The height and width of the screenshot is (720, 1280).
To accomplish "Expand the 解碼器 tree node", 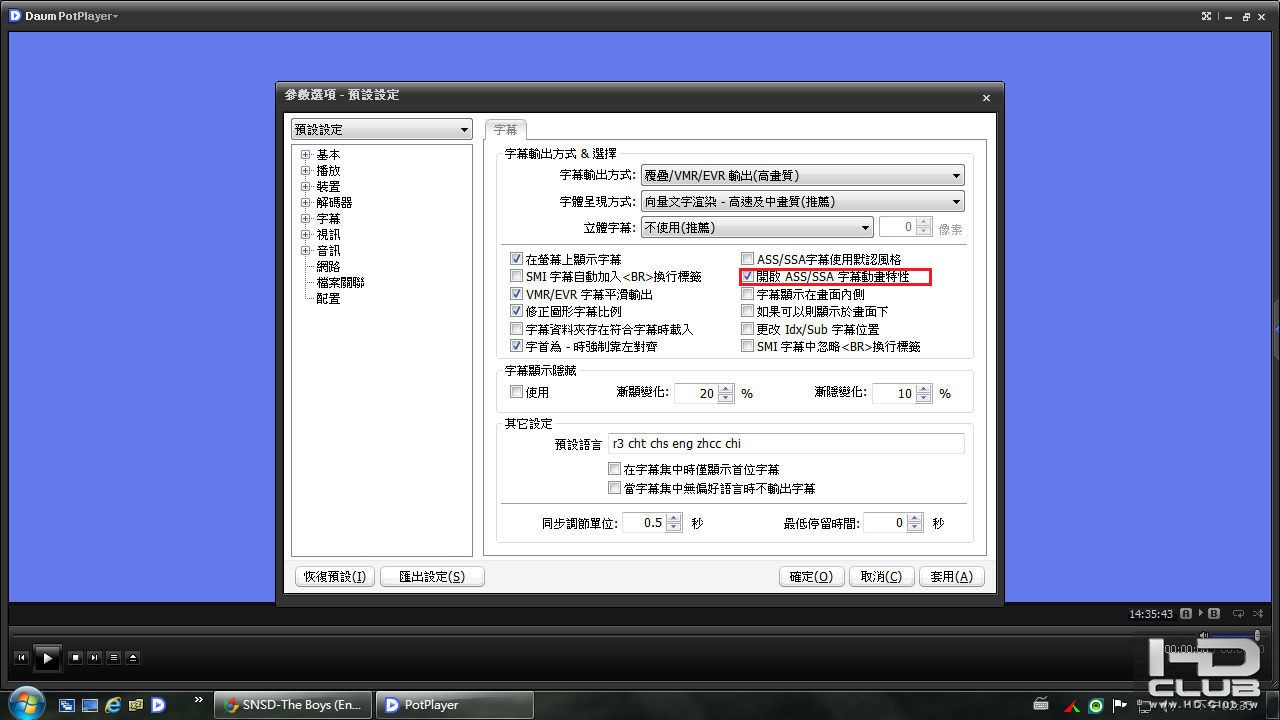I will 306,203.
